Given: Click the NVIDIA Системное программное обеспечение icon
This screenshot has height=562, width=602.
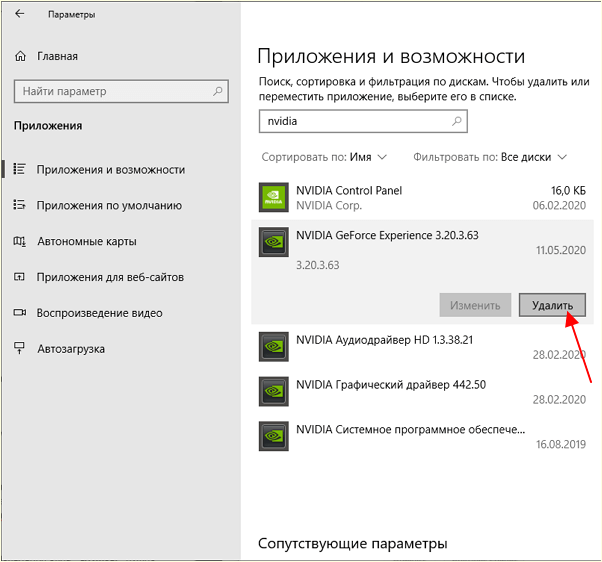Looking at the screenshot, I should point(274,436).
